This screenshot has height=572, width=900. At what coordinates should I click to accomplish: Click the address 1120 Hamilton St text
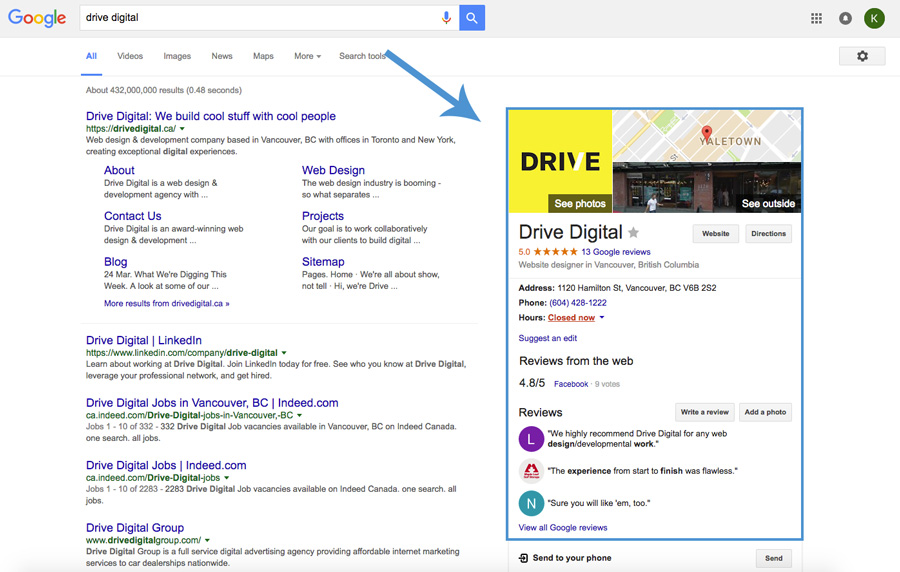637,288
